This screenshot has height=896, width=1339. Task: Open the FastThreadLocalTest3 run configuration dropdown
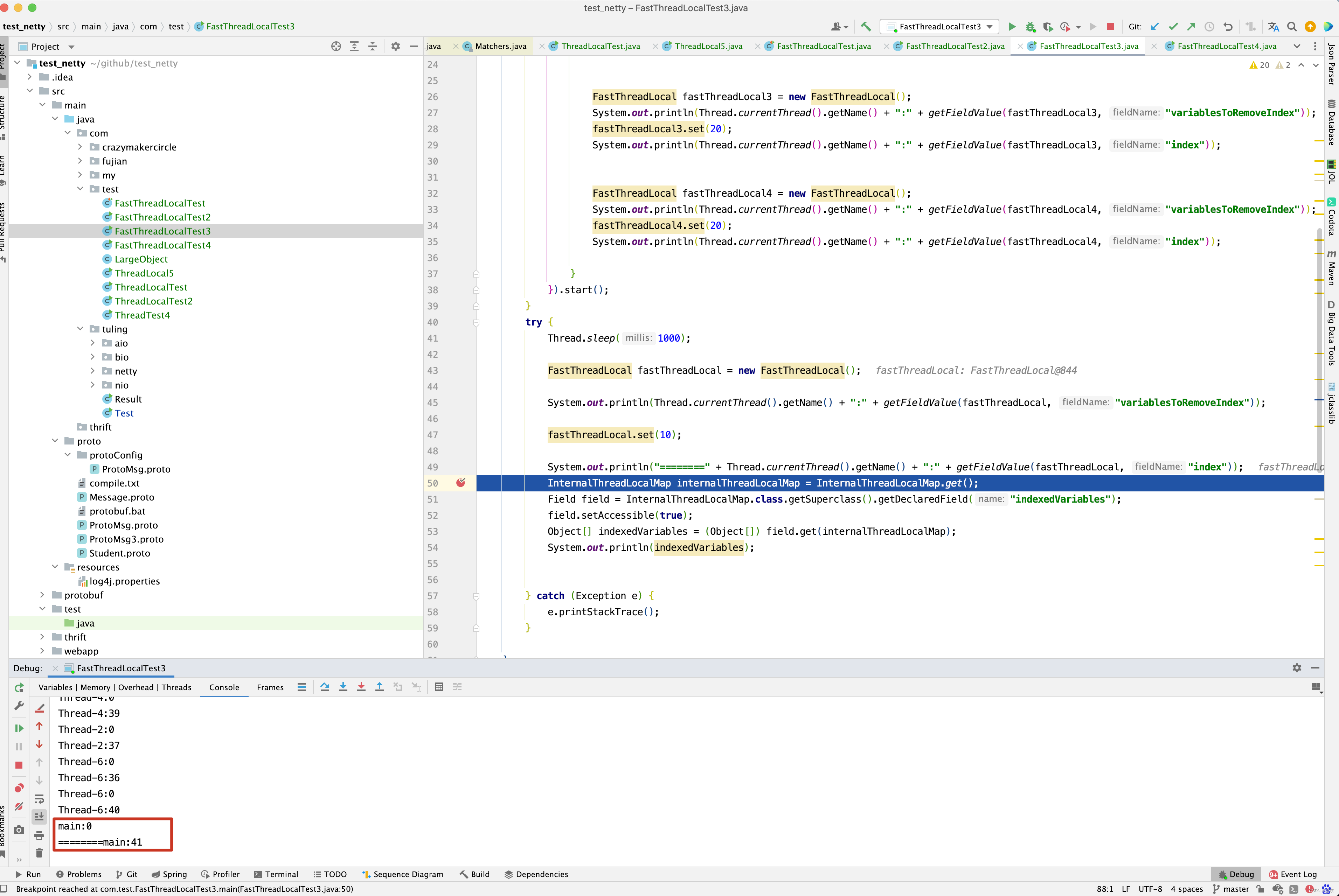tap(940, 26)
